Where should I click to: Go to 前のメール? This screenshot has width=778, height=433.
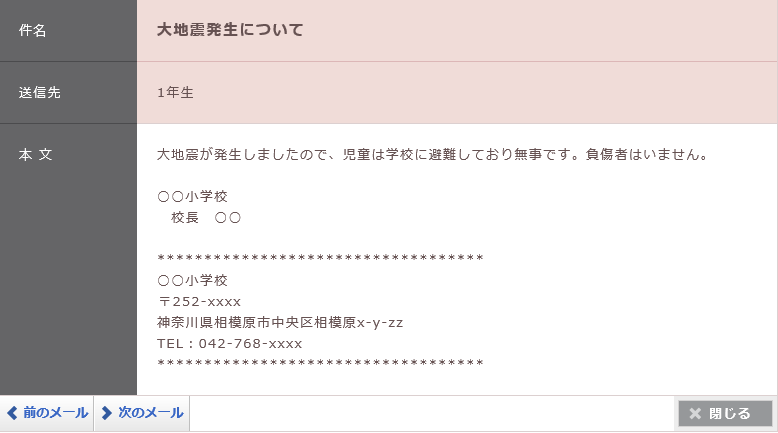[47, 413]
